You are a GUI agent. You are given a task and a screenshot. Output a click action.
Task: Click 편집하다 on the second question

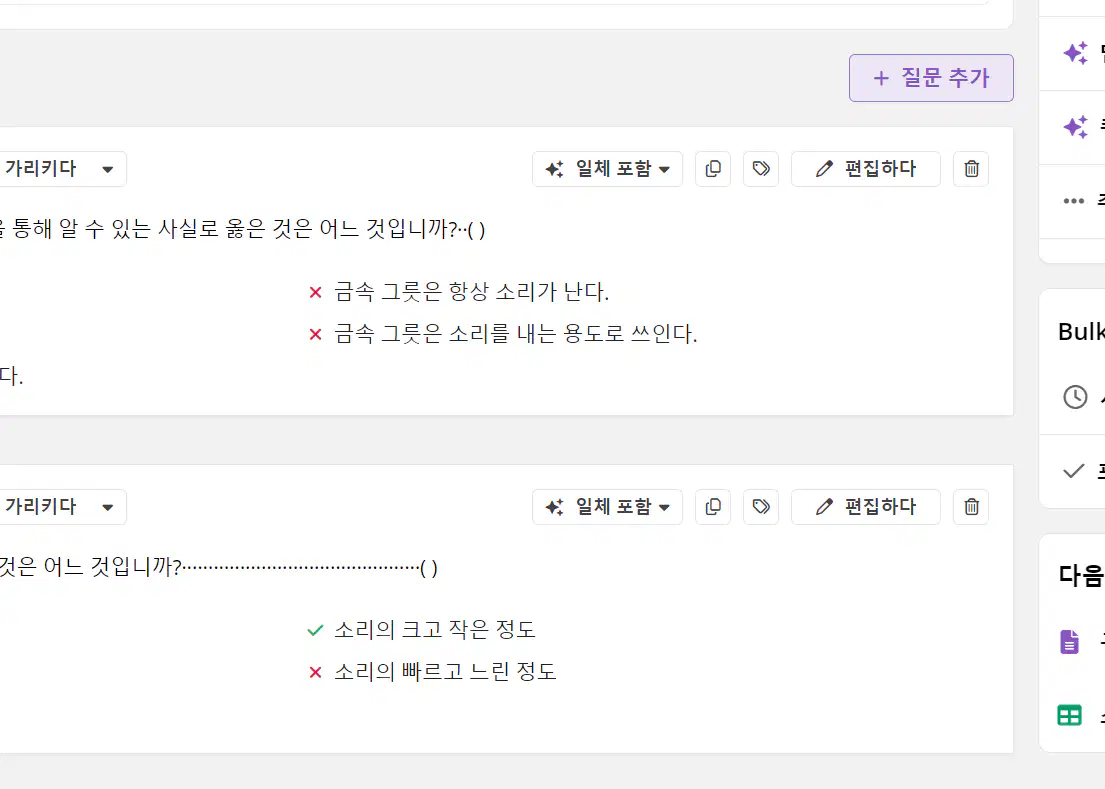pyautogui.click(x=865, y=507)
